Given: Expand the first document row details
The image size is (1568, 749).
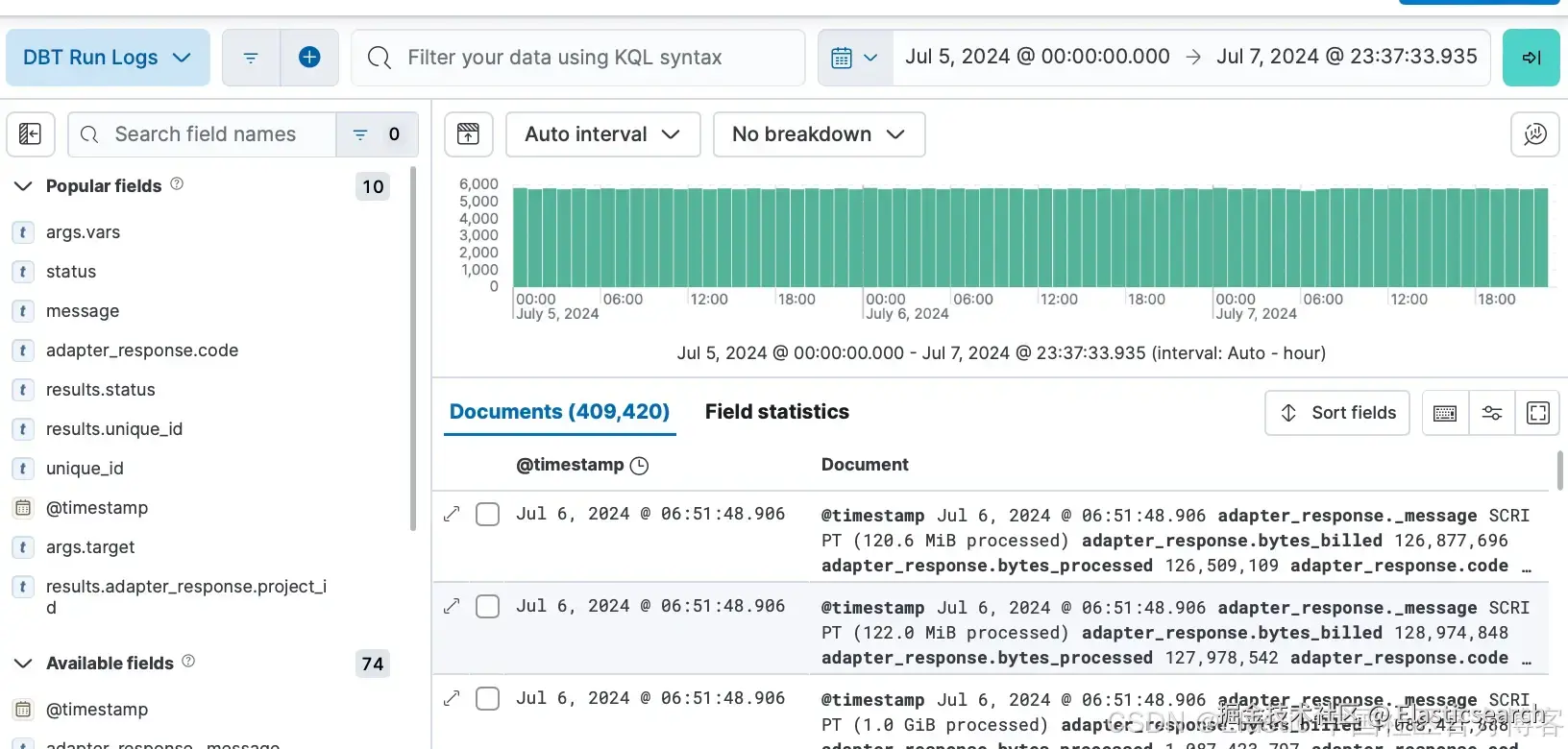Looking at the screenshot, I should 452,515.
